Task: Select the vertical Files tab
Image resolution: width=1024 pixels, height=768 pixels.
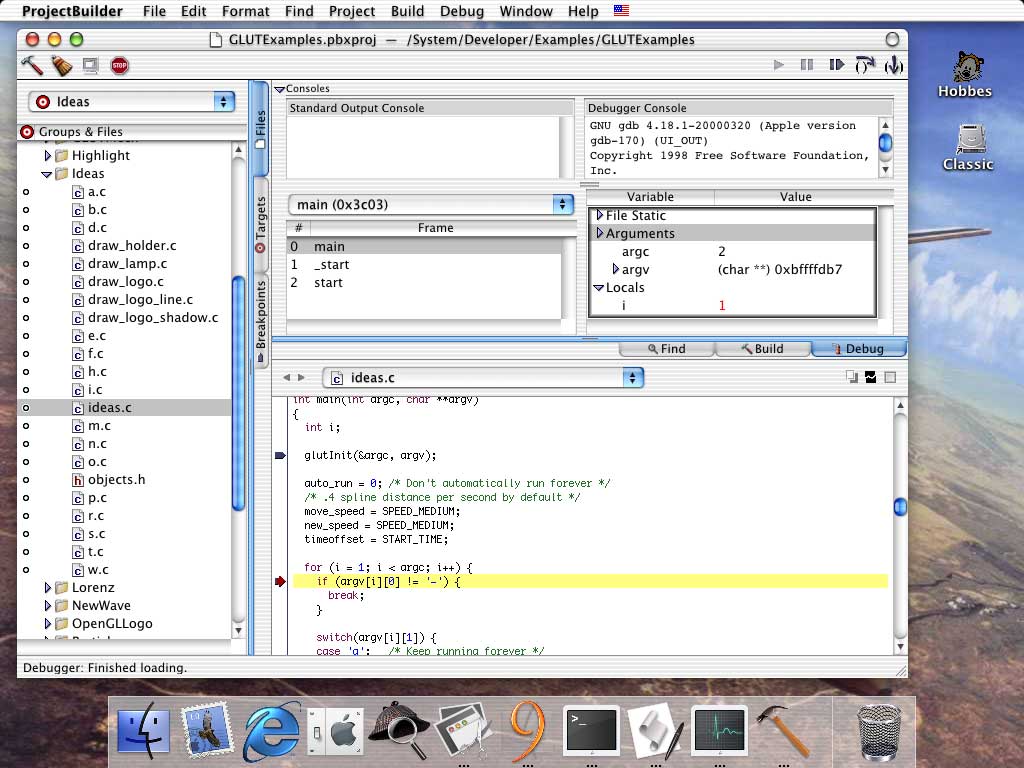Action: click(x=261, y=128)
